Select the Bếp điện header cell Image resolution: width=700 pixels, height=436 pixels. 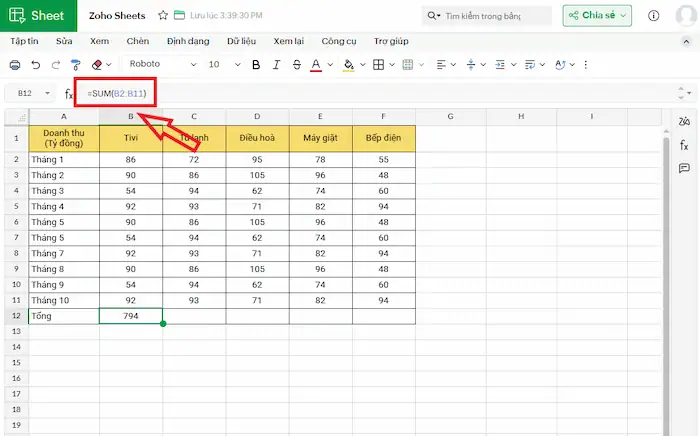383,138
